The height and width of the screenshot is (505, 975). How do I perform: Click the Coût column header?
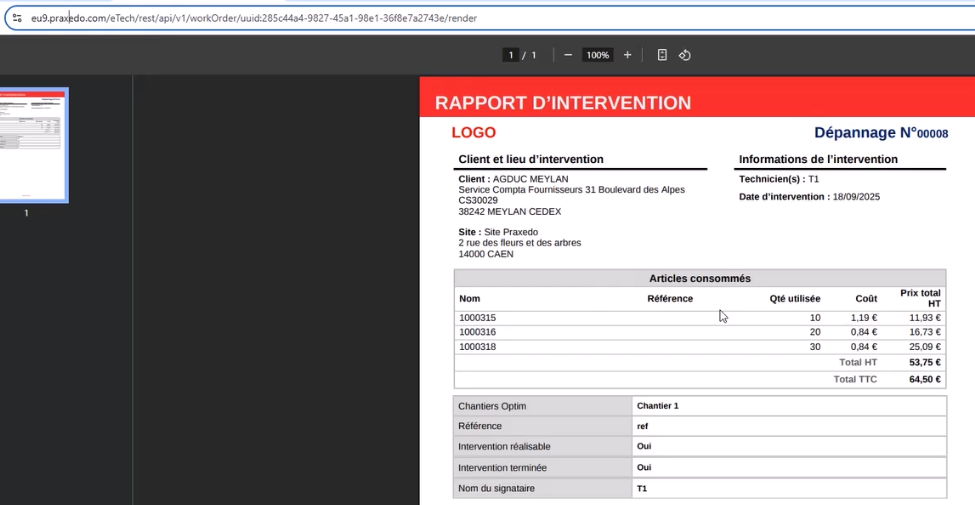coord(866,299)
